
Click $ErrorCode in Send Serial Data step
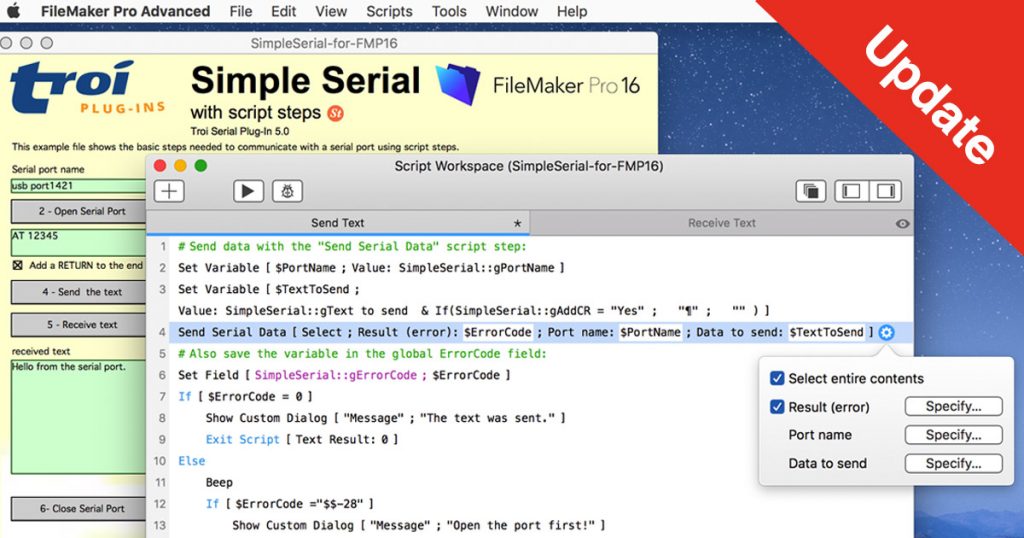498,332
